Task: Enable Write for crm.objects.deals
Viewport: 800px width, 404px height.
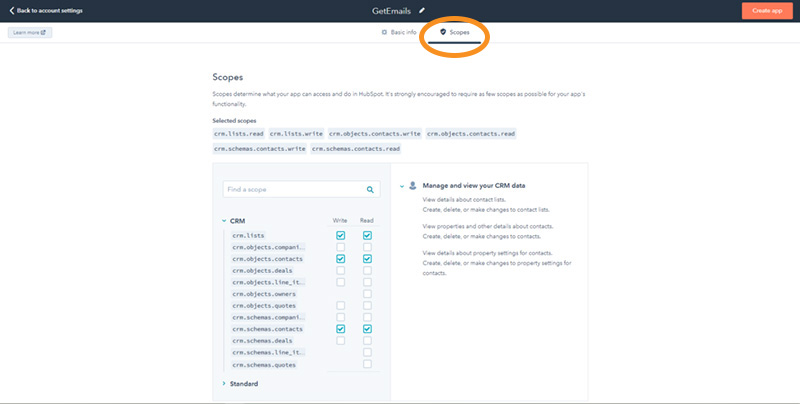Action: click(340, 271)
